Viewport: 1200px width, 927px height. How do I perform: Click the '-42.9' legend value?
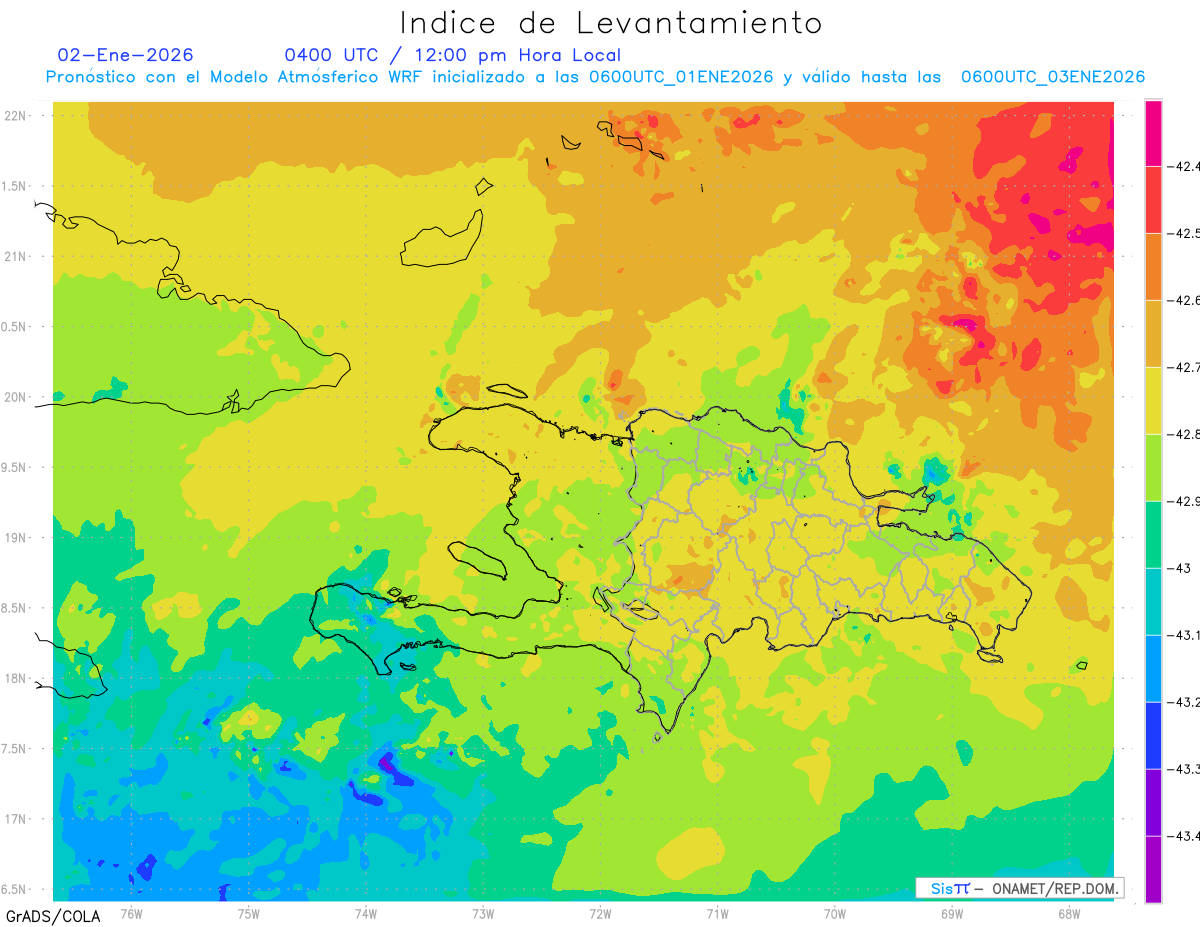click(x=1183, y=501)
